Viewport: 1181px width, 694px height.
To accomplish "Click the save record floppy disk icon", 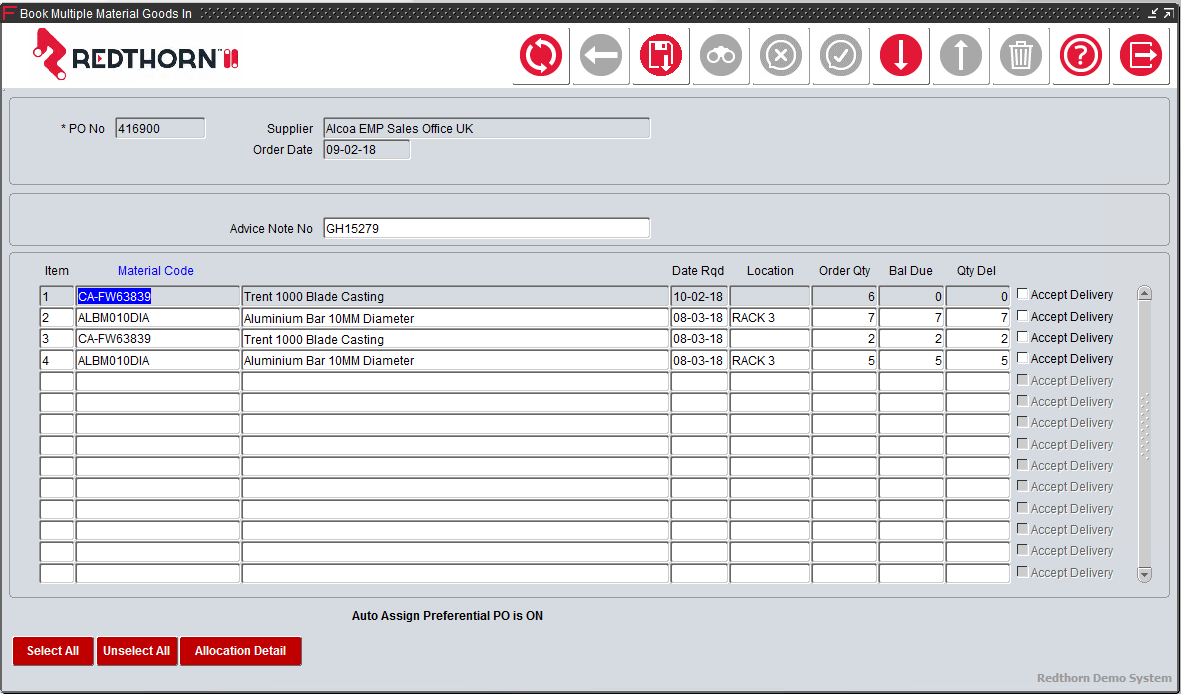I will pyautogui.click(x=660, y=55).
